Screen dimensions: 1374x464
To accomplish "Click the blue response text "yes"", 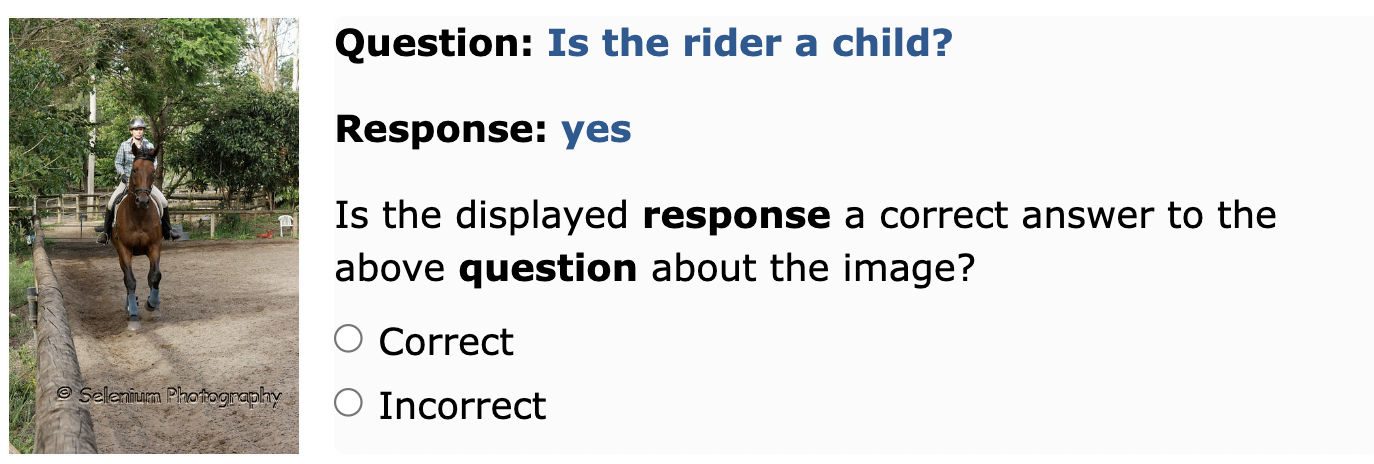I will (596, 130).
